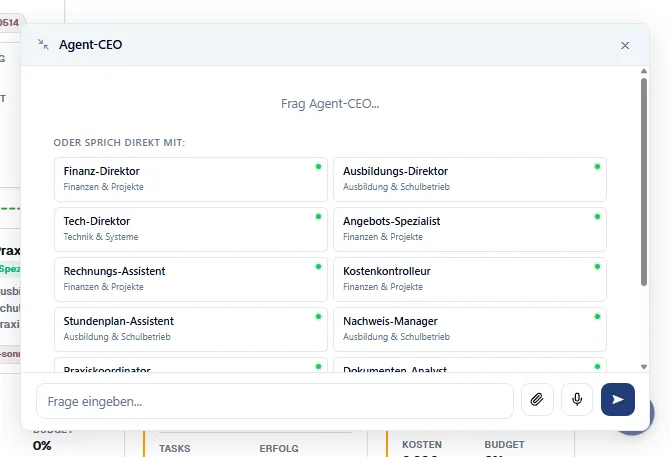Viewport: 671px width, 457px height.
Task: Type in the 'Frage eingeben...' input field
Action: pos(274,401)
